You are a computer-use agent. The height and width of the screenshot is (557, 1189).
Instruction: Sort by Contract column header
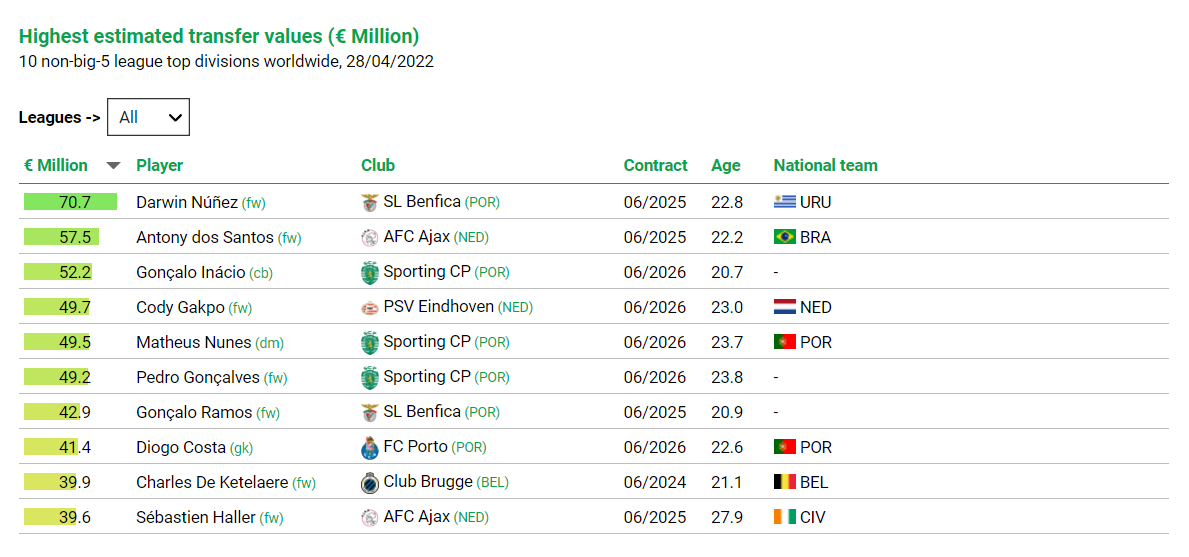(655, 165)
